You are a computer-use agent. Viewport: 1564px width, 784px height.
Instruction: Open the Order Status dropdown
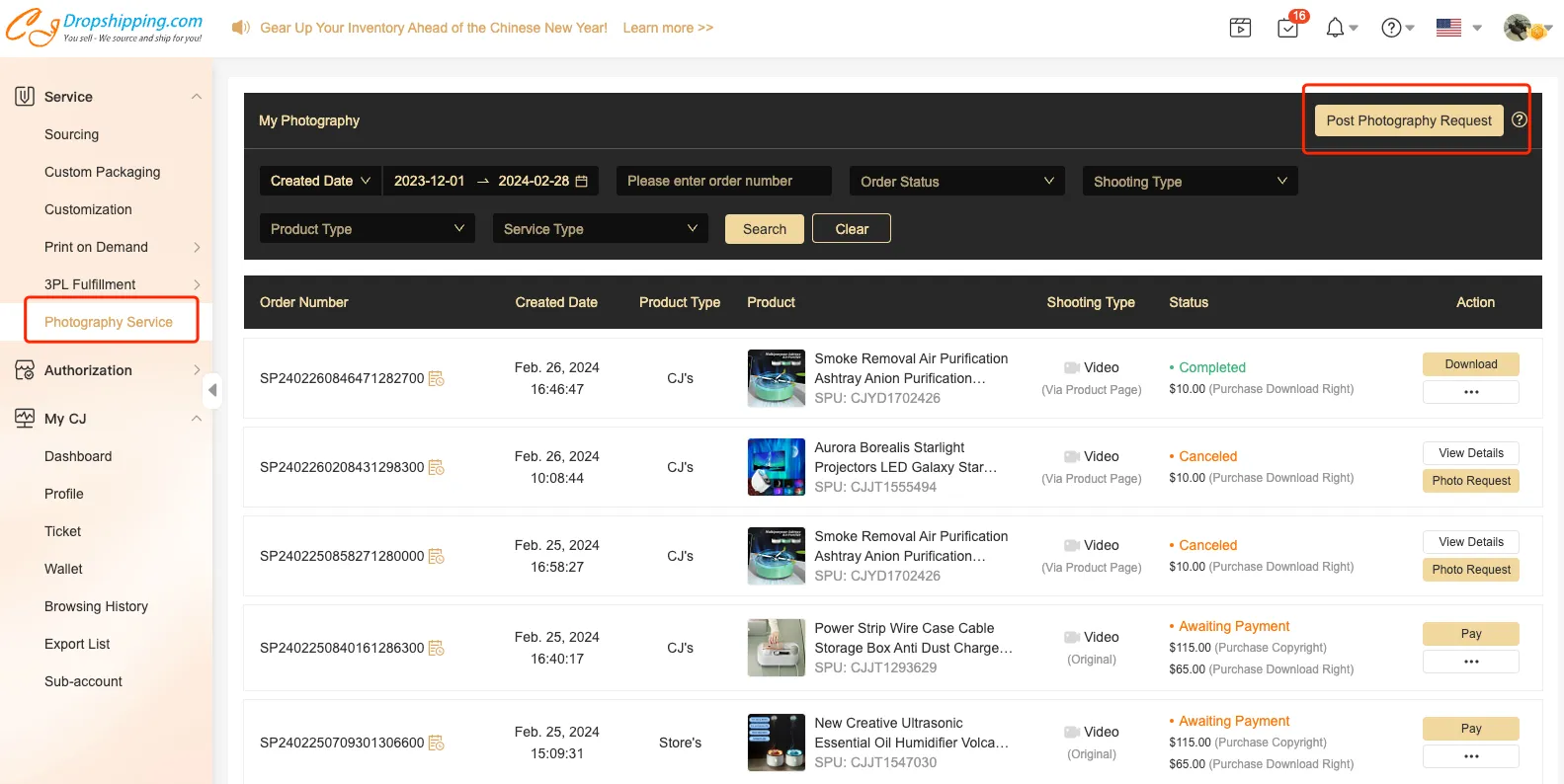tap(955, 182)
